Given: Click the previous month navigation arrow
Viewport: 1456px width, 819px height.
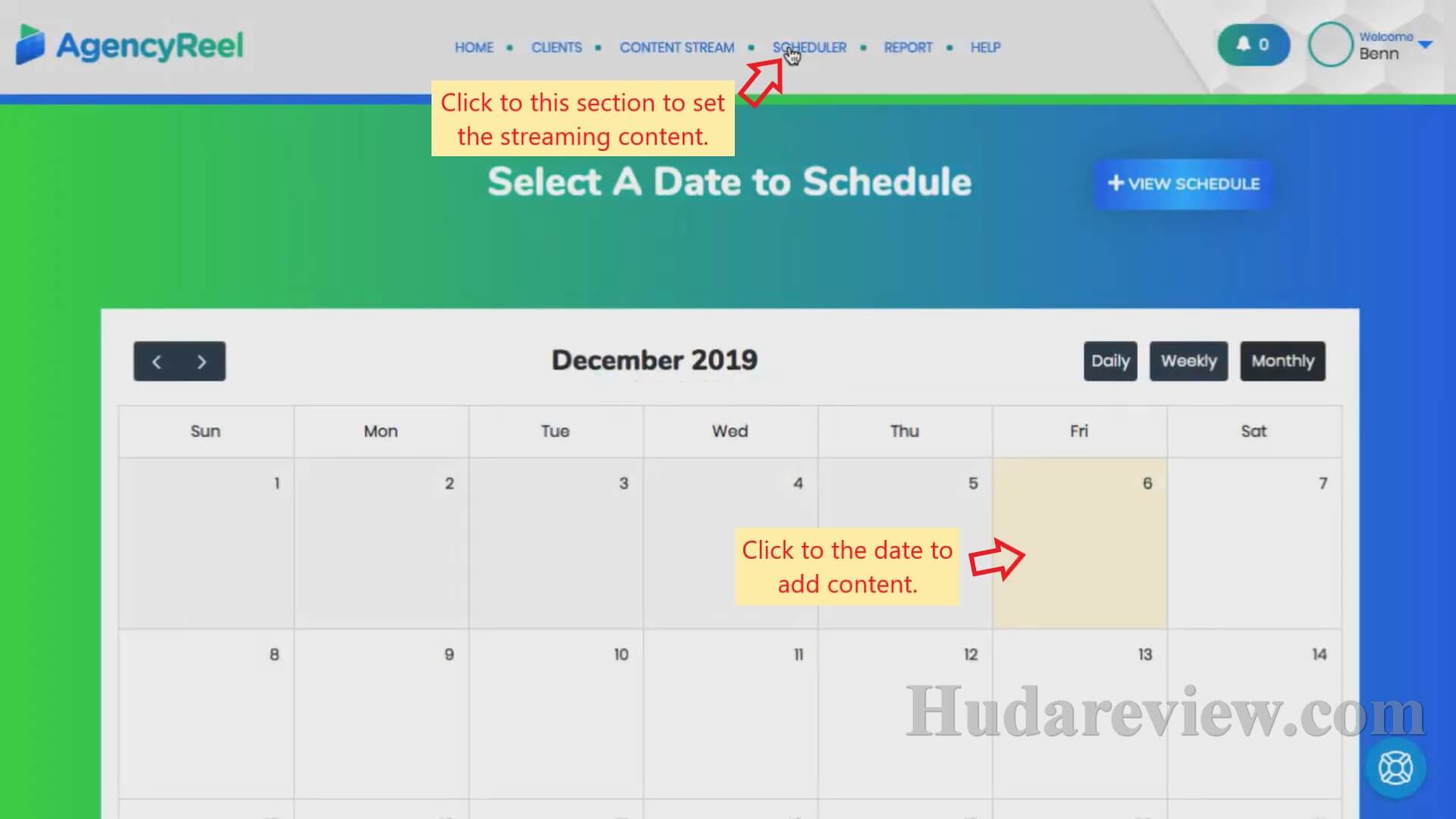Looking at the screenshot, I should [157, 361].
